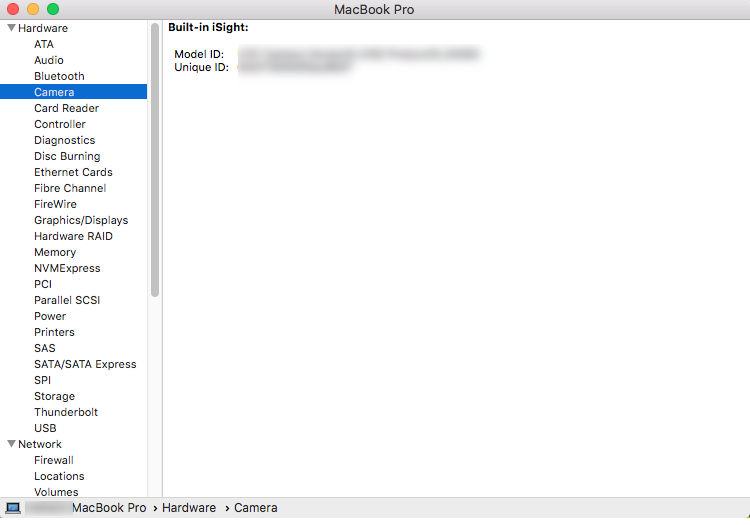The width and height of the screenshot is (750, 525).
Task: Select Firewall under Network
Action: (54, 460)
